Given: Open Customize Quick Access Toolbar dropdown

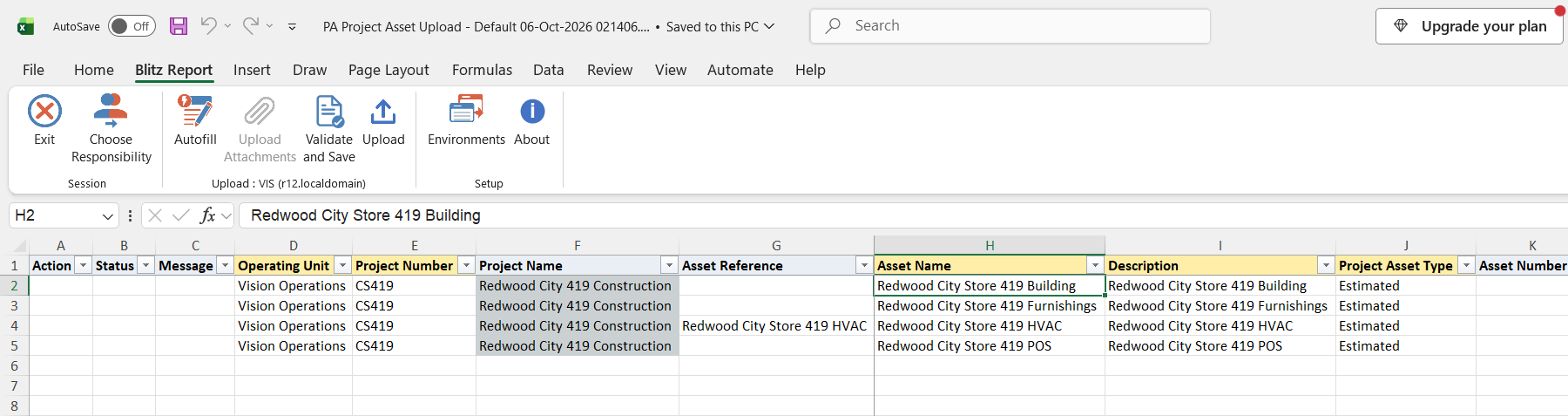Looking at the screenshot, I should 292,26.
